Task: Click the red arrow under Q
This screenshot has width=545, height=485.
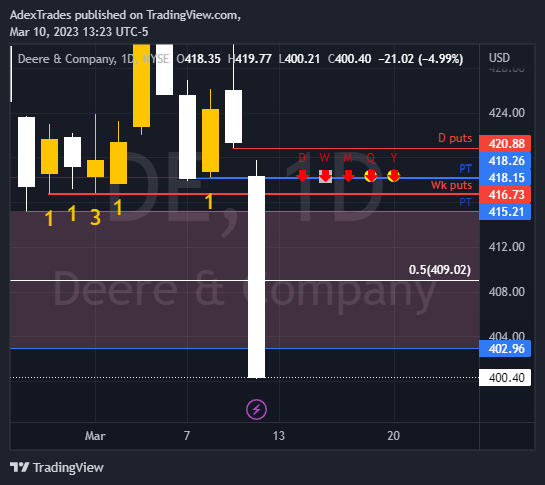Action: pyautogui.click(x=371, y=176)
